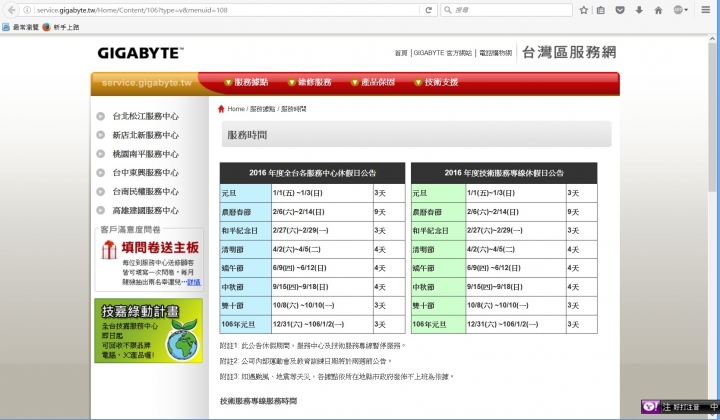Click 農曆春節 cell in left table

pos(246,212)
